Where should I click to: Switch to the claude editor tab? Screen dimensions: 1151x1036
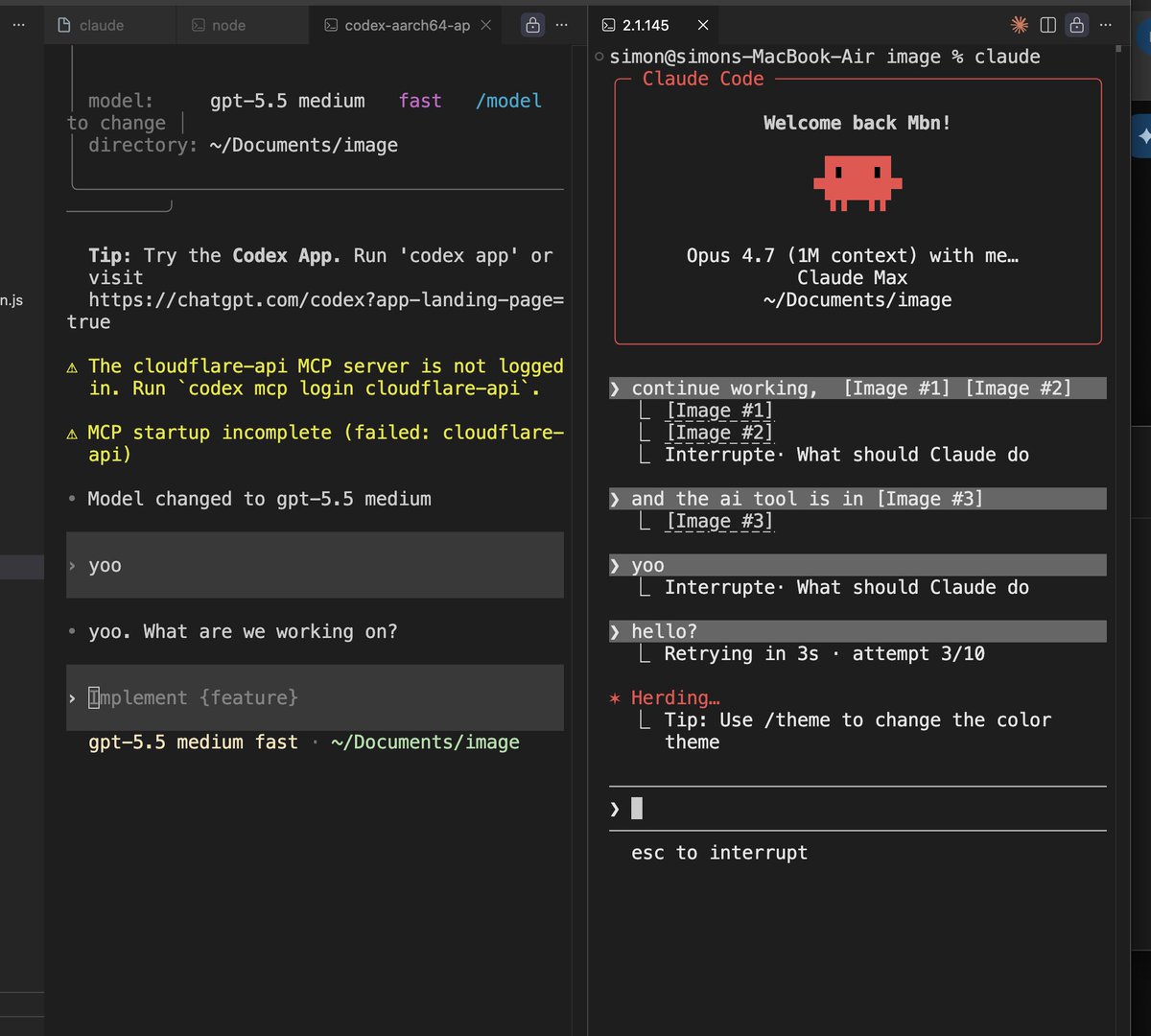[102, 25]
